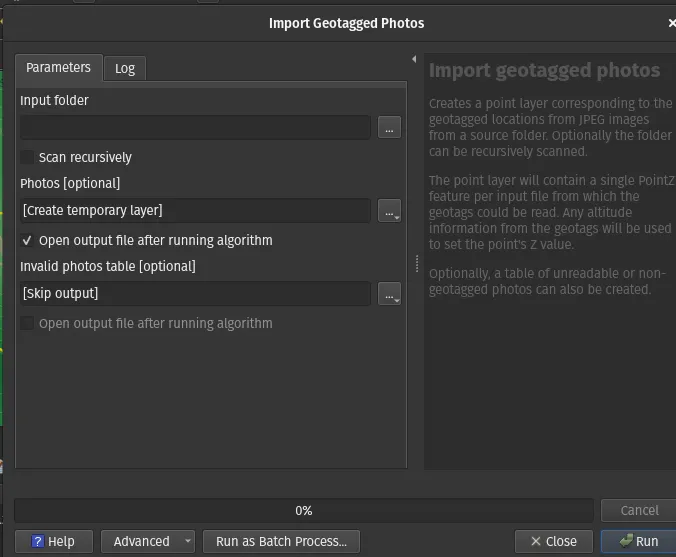Select the Parameters tab

tap(58, 67)
